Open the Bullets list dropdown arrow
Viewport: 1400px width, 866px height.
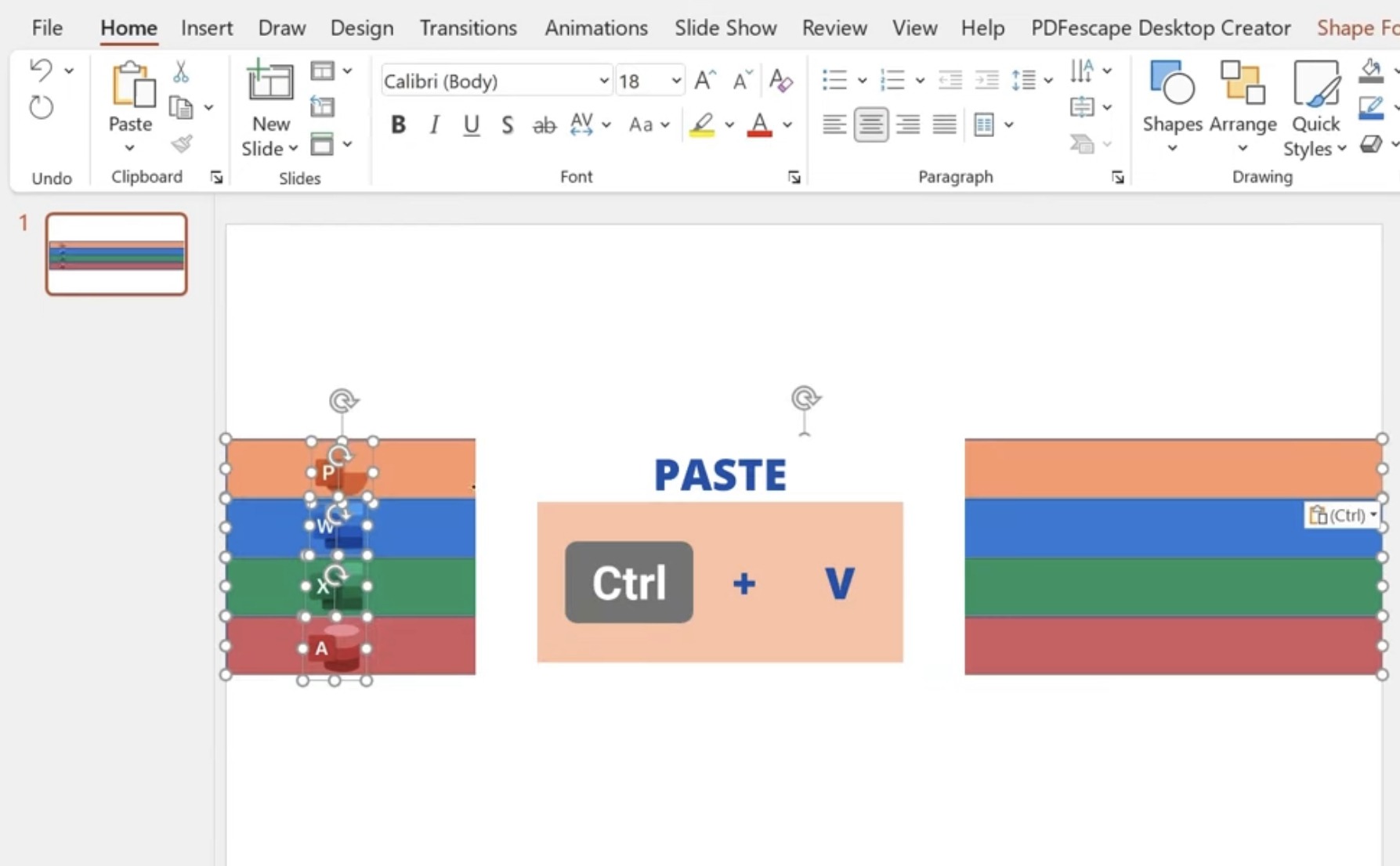(x=862, y=81)
